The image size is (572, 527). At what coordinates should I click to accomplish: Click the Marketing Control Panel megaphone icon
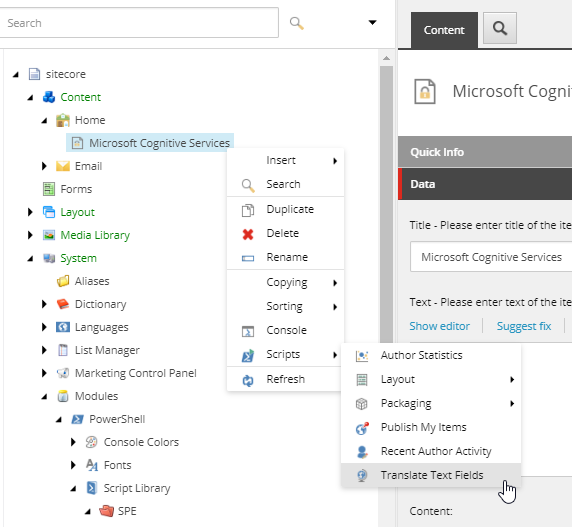click(x=63, y=373)
